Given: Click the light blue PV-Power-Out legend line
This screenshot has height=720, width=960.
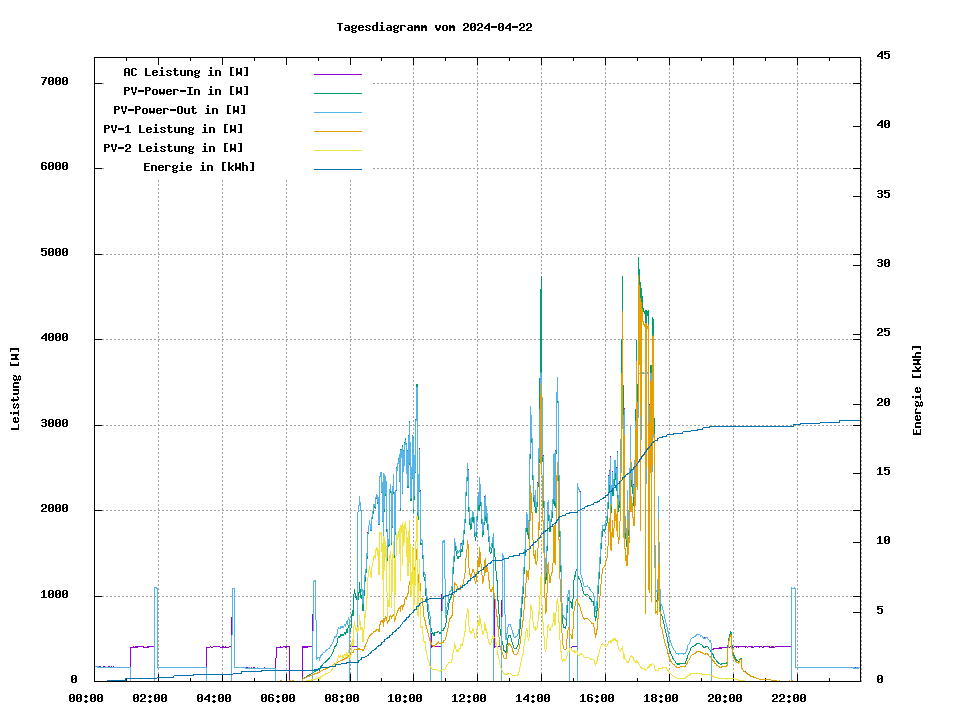Looking at the screenshot, I should (337, 112).
